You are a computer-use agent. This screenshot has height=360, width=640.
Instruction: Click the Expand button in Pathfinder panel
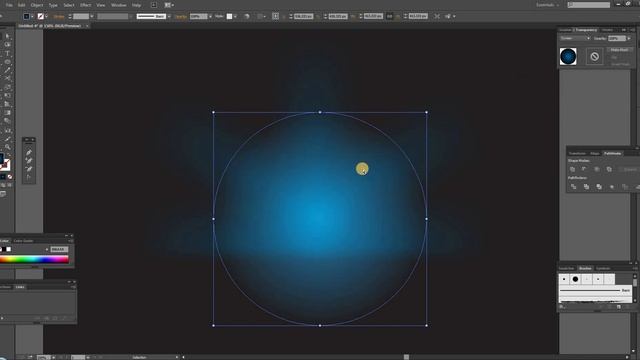pyautogui.click(x=629, y=169)
